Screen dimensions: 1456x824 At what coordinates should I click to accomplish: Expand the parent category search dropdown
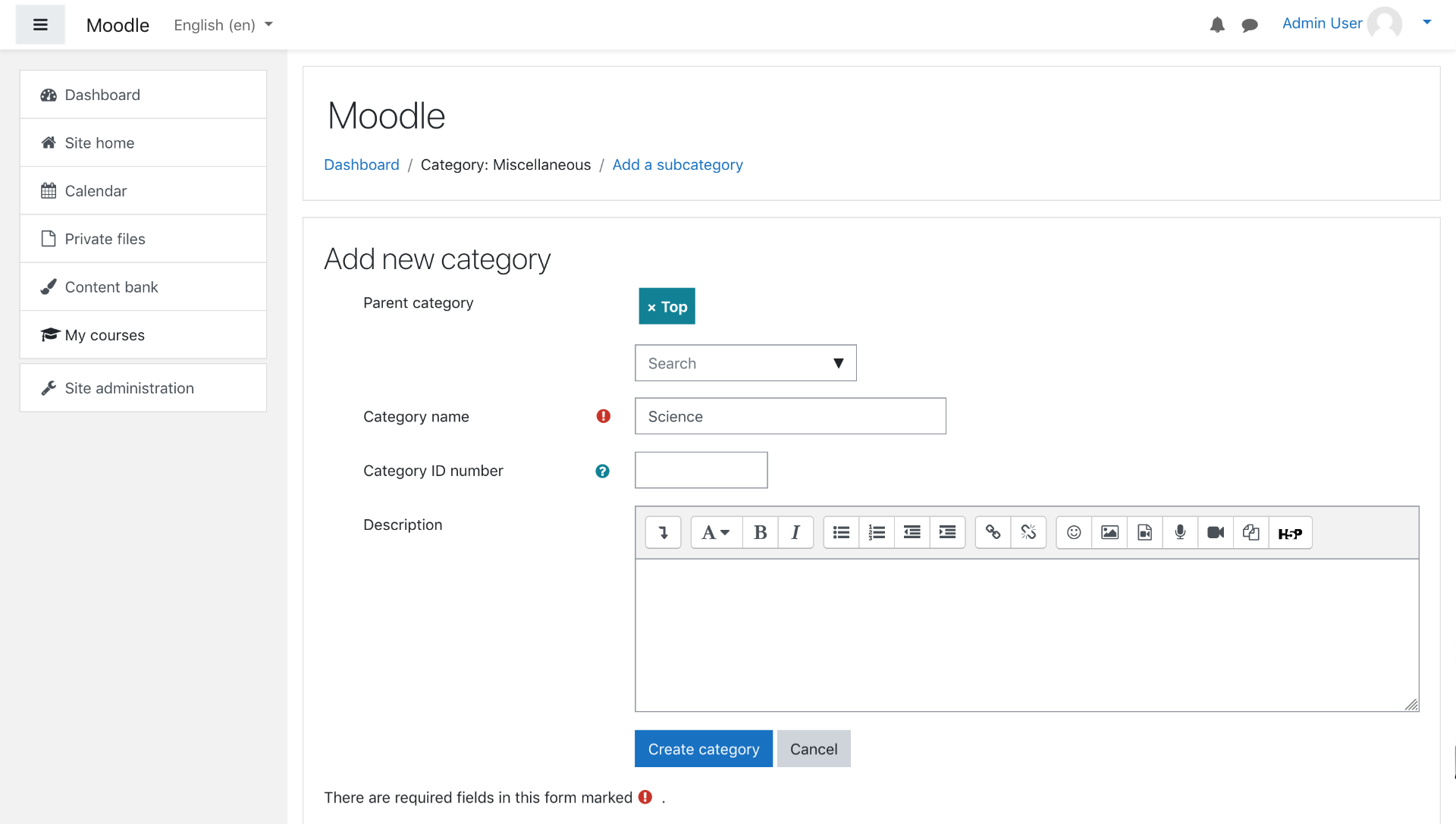[838, 363]
